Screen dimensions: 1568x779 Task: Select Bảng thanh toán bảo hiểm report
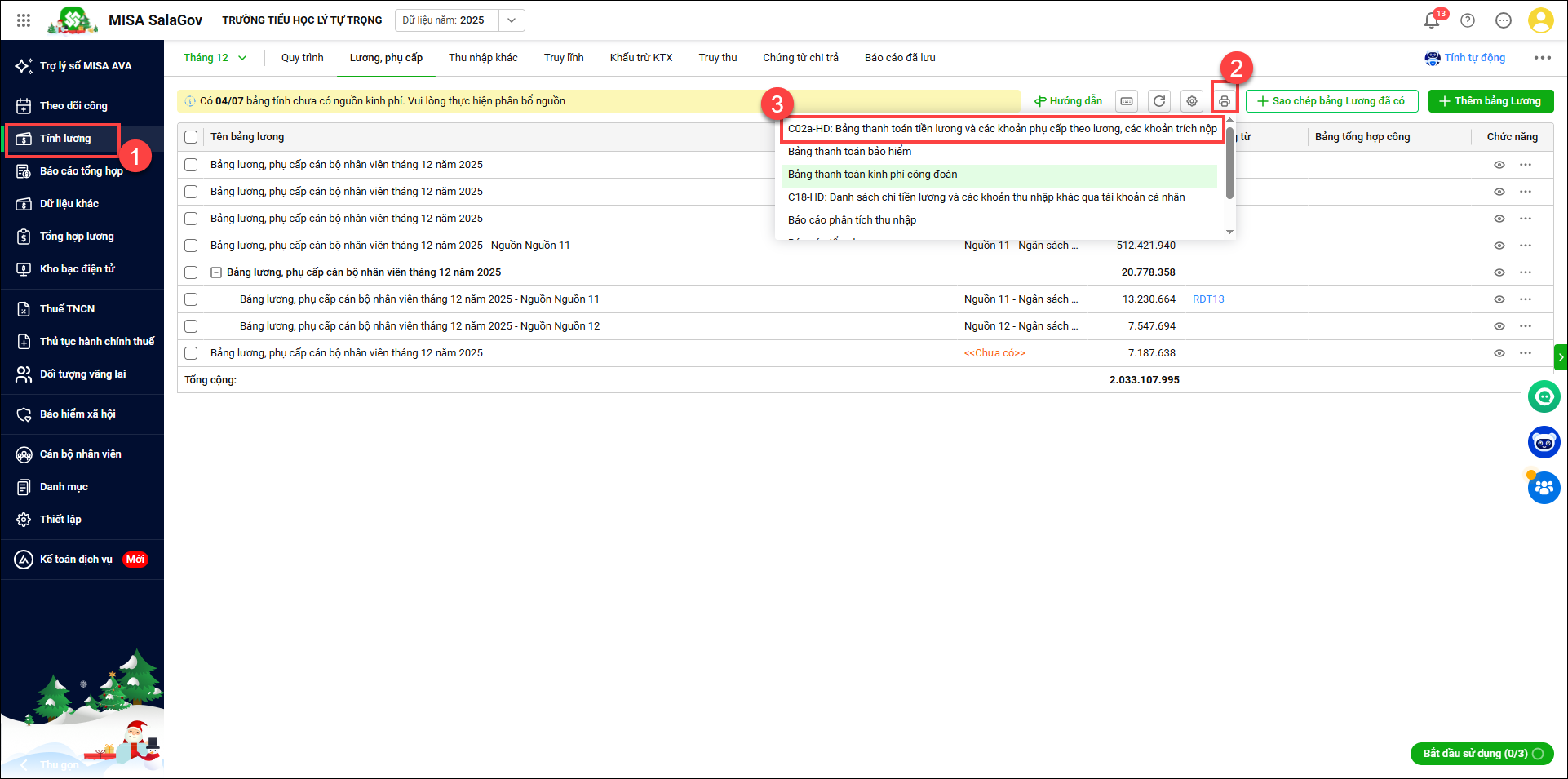pos(849,152)
